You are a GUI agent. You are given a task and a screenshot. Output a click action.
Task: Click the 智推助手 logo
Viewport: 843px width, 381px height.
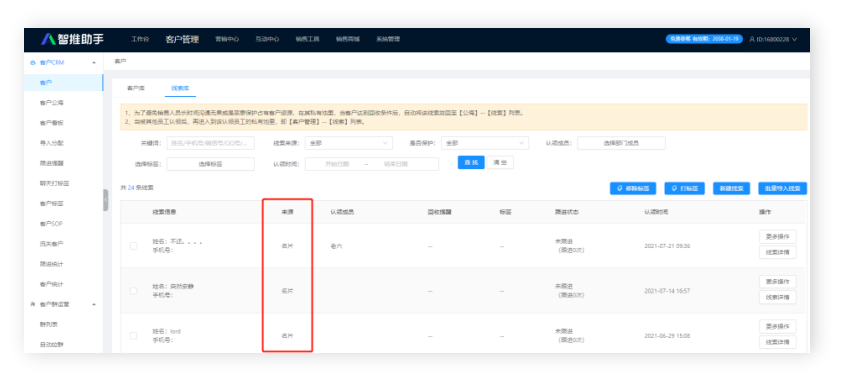tap(73, 39)
